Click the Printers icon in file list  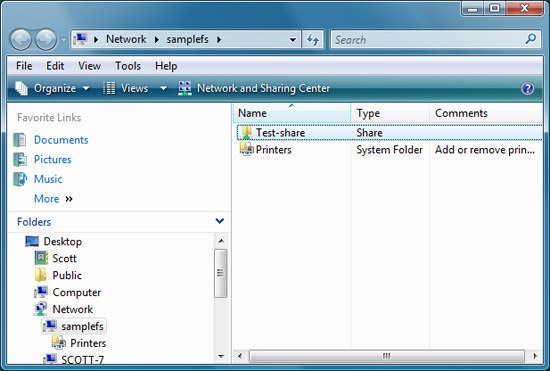(x=247, y=149)
